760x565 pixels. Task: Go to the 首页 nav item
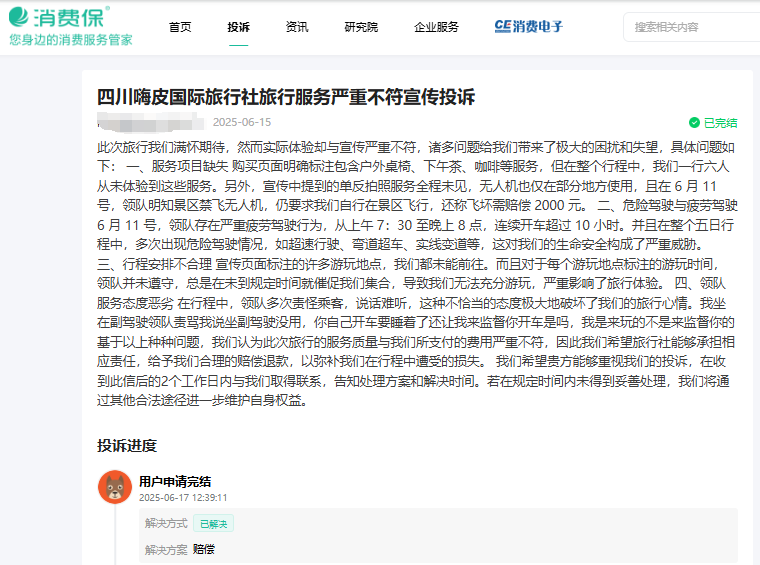click(x=180, y=27)
